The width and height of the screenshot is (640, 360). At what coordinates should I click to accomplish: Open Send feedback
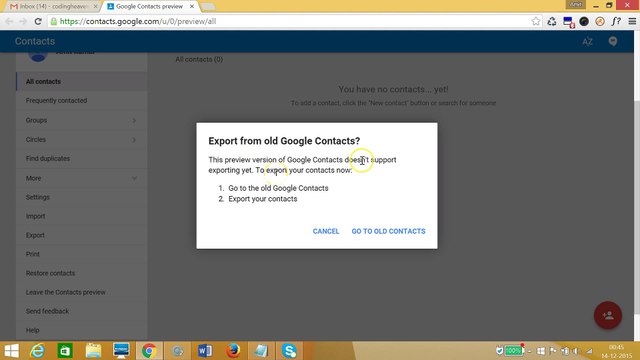coord(82,311)
